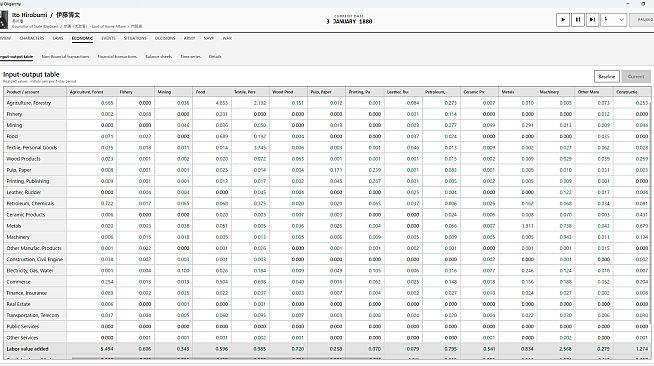Click the Fishery column header
The image size is (654, 366).
pyautogui.click(x=136, y=92)
